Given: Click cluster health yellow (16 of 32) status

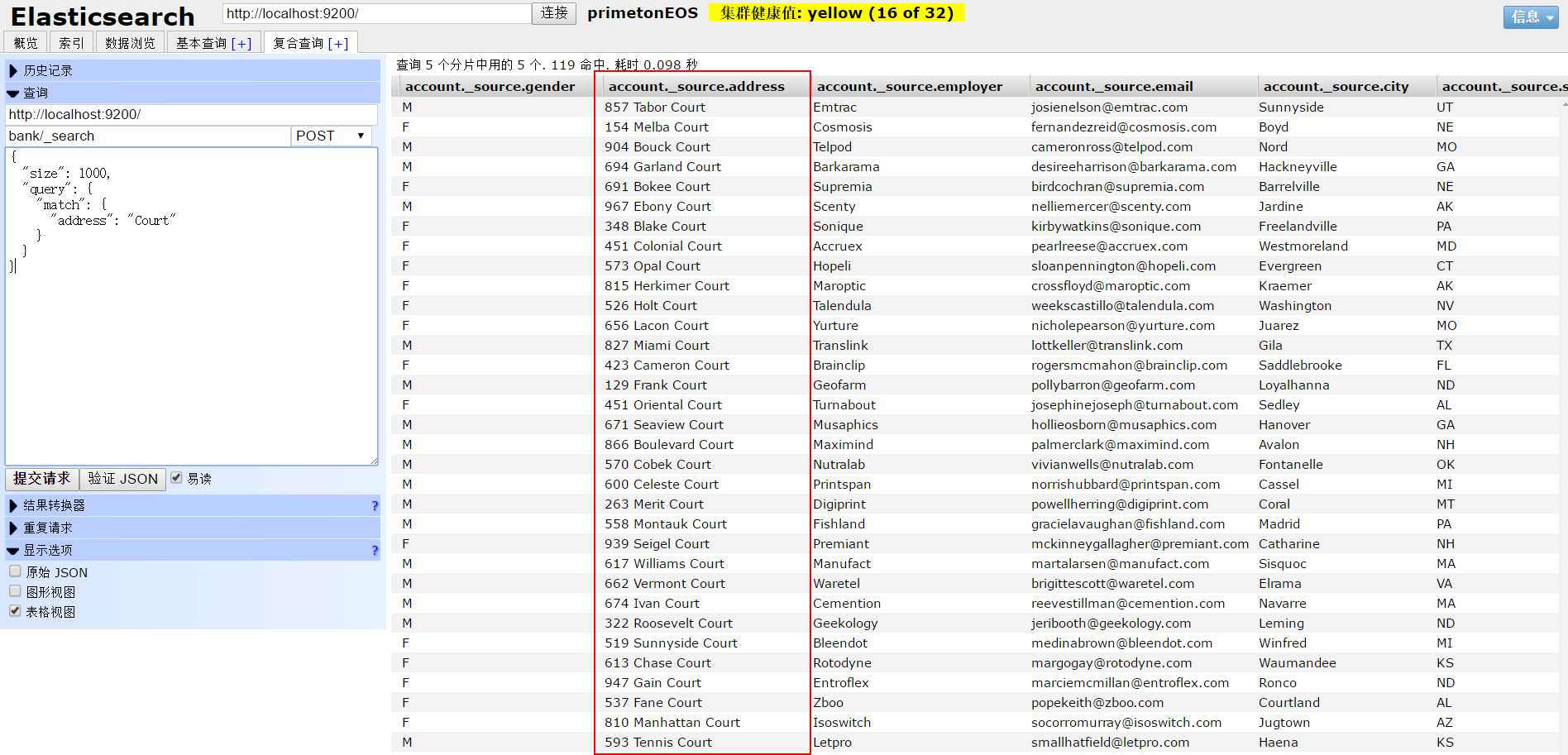Looking at the screenshot, I should (836, 13).
